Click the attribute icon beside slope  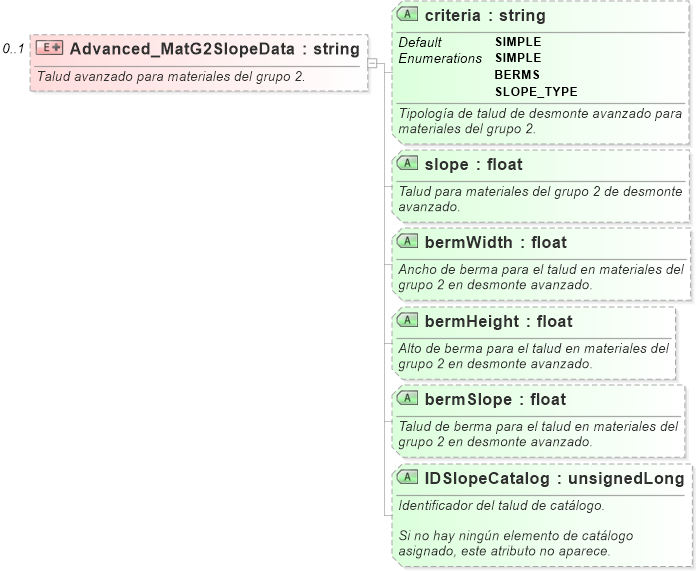pyautogui.click(x=408, y=163)
